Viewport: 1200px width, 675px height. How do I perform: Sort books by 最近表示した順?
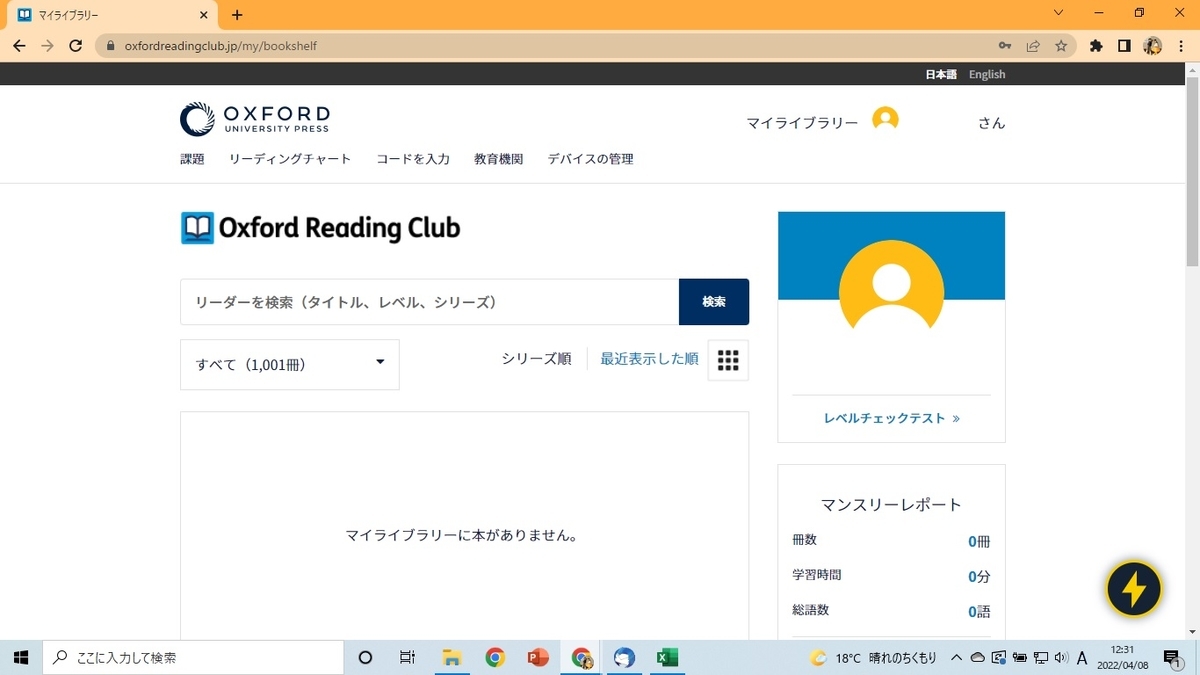tap(649, 359)
